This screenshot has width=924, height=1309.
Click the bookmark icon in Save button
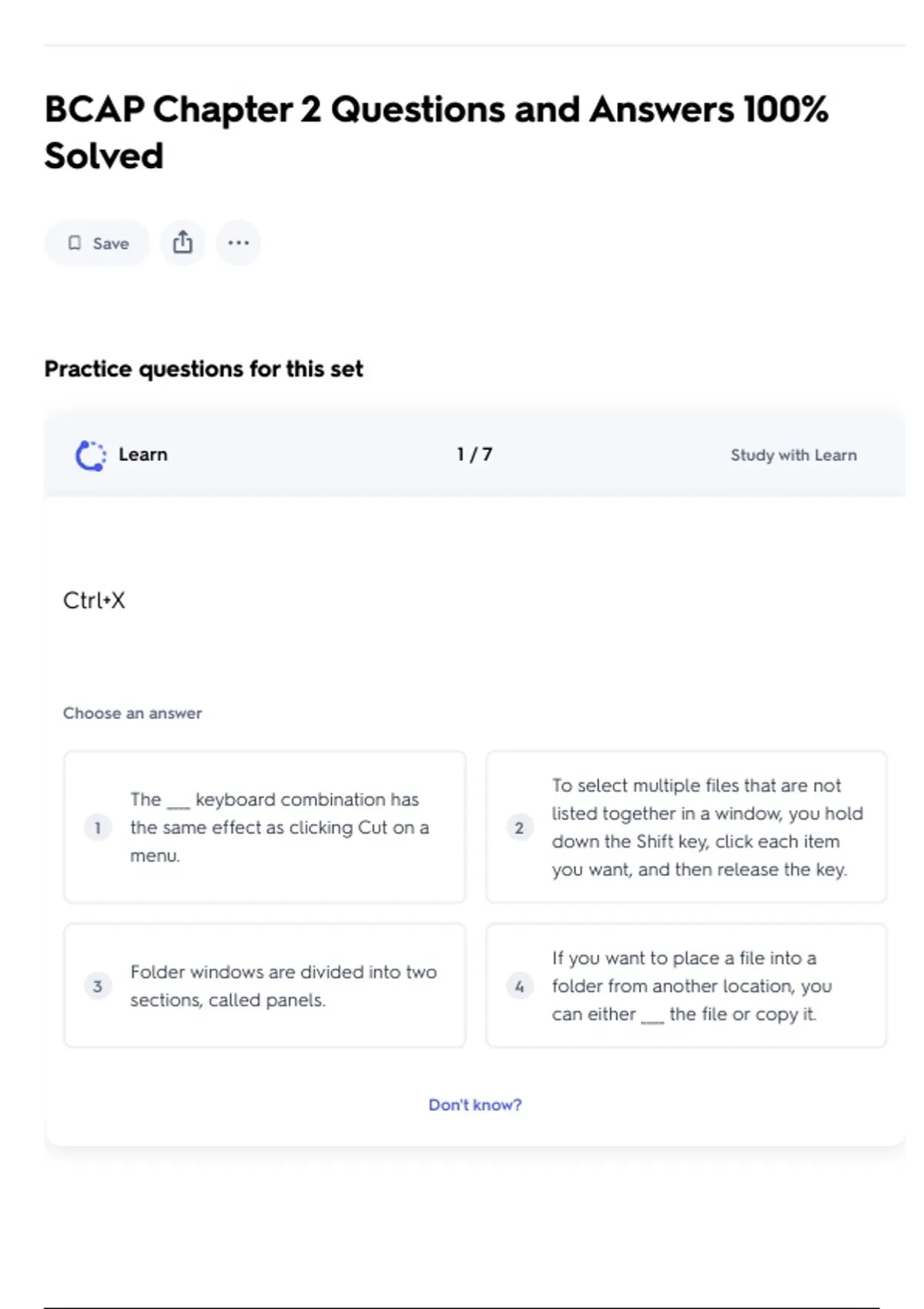pyautogui.click(x=75, y=243)
